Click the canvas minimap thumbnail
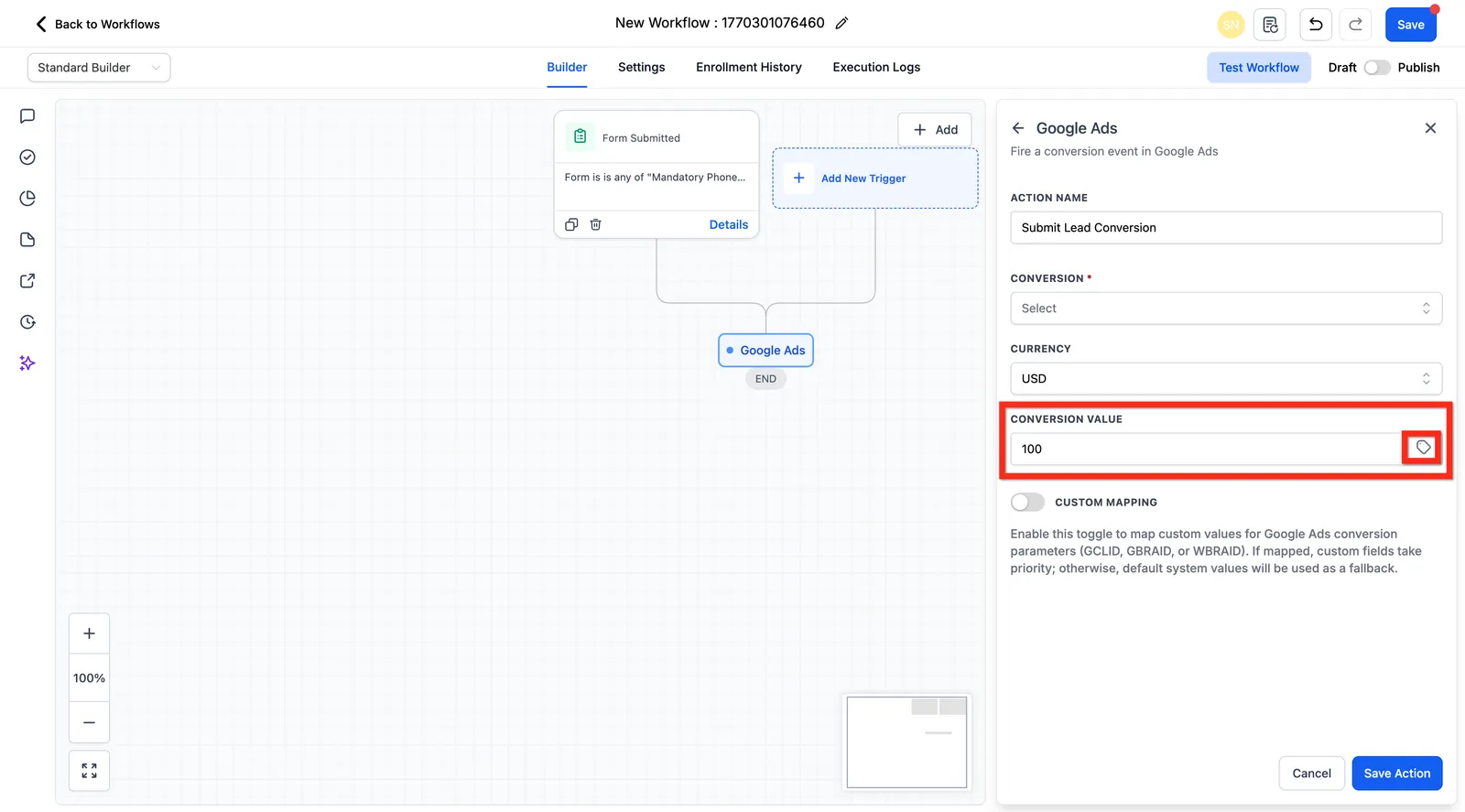This screenshot has width=1465, height=812. click(906, 742)
